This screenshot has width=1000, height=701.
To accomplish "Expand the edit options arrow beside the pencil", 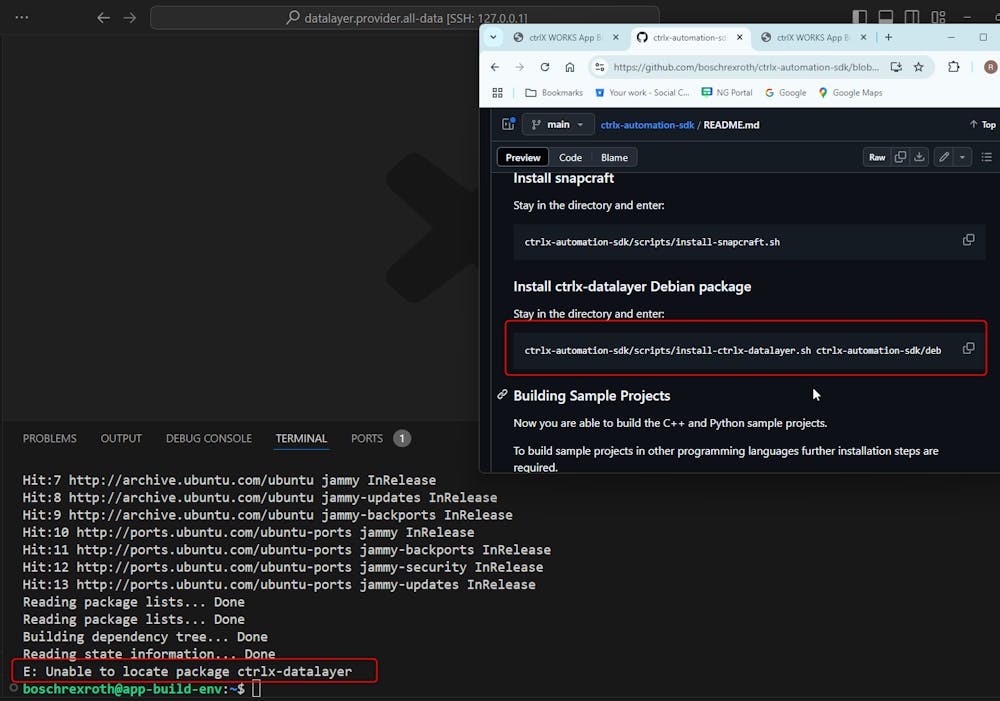I will click(x=963, y=157).
